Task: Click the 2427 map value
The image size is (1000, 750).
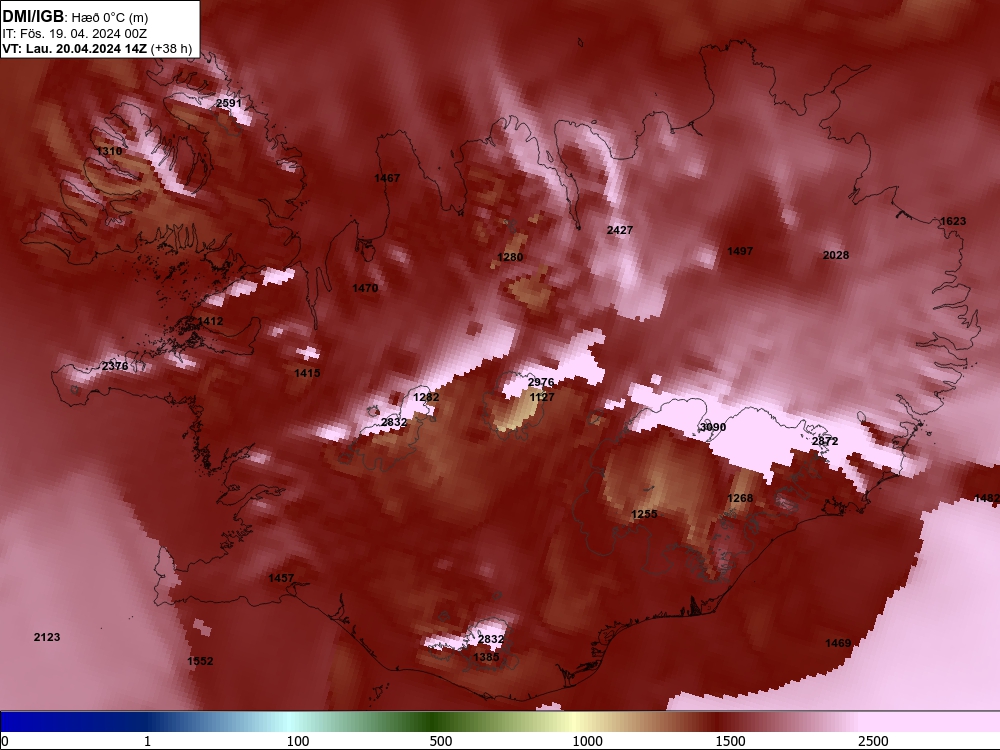Action: (620, 230)
